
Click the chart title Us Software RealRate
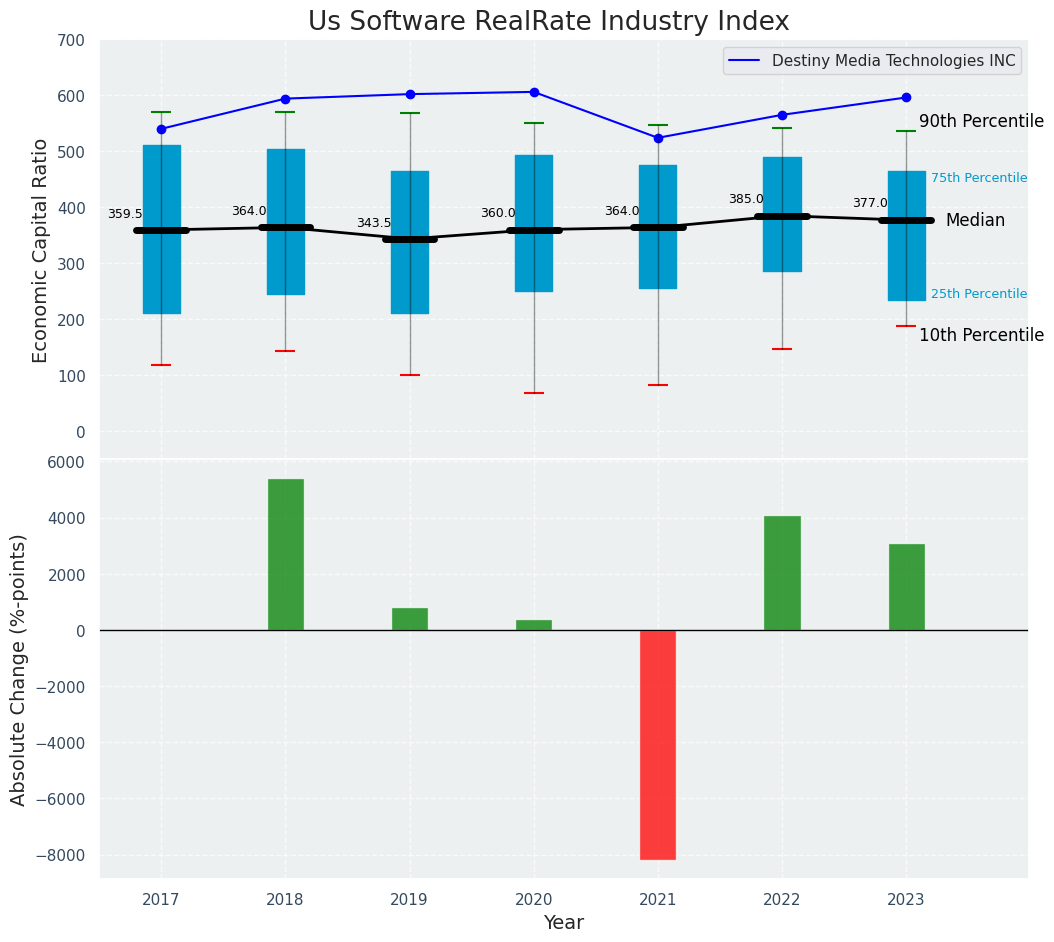click(x=548, y=22)
